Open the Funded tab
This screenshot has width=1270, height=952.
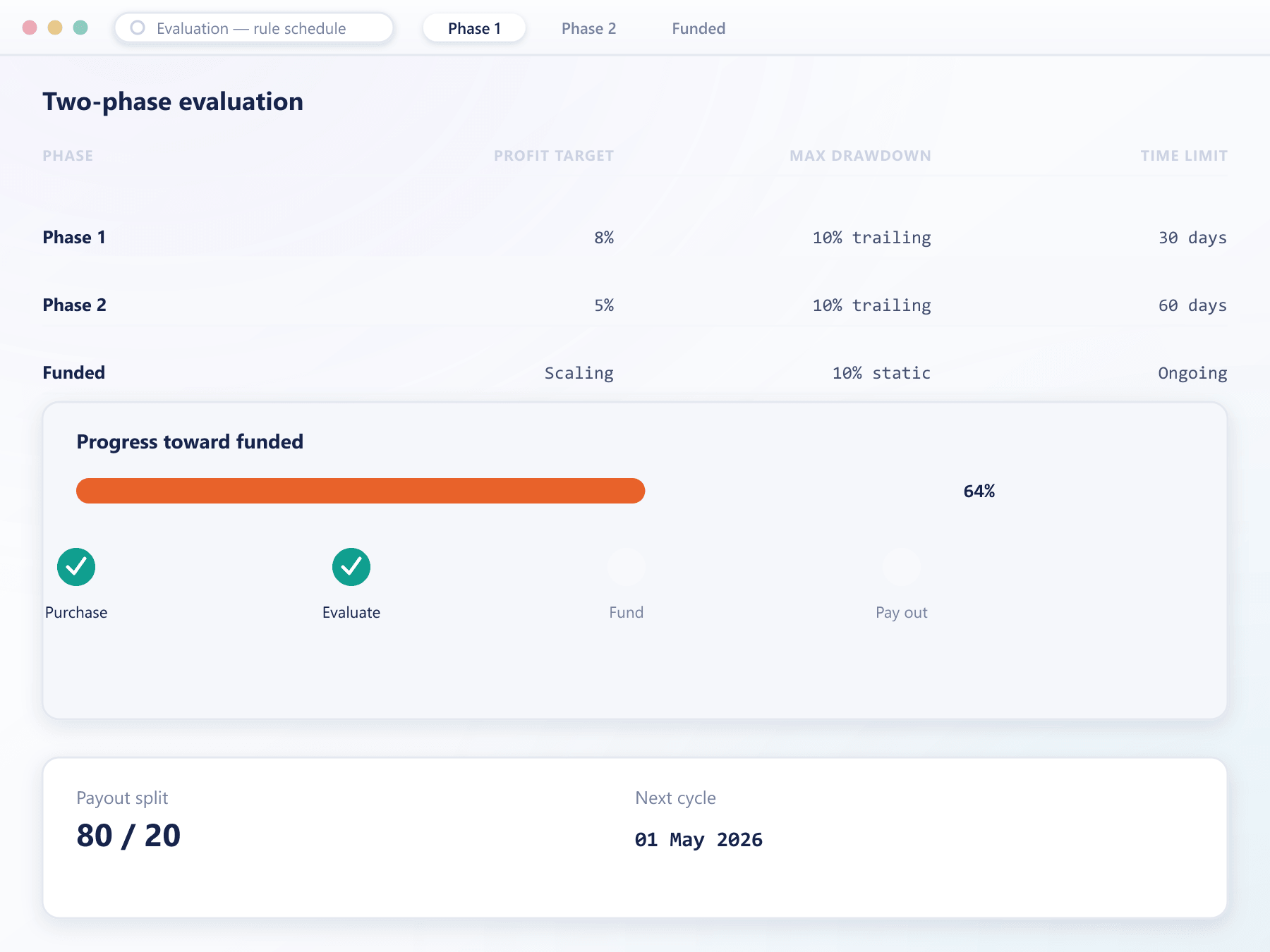click(x=698, y=28)
